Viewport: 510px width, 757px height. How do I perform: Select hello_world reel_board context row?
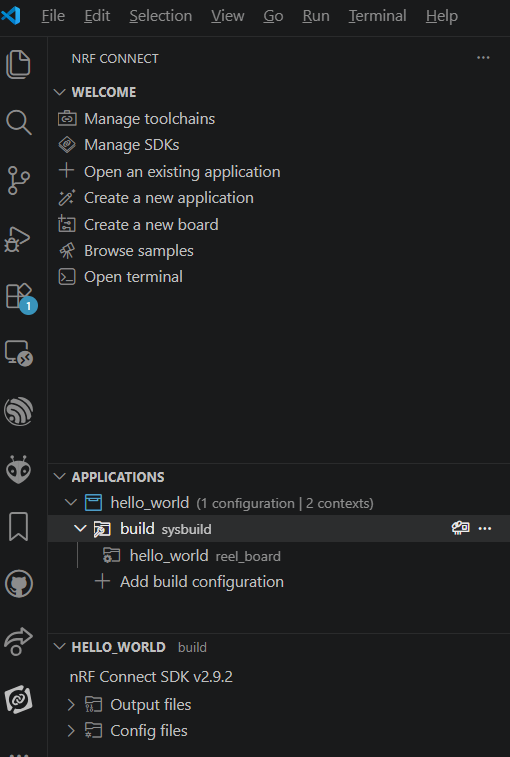tap(279, 555)
